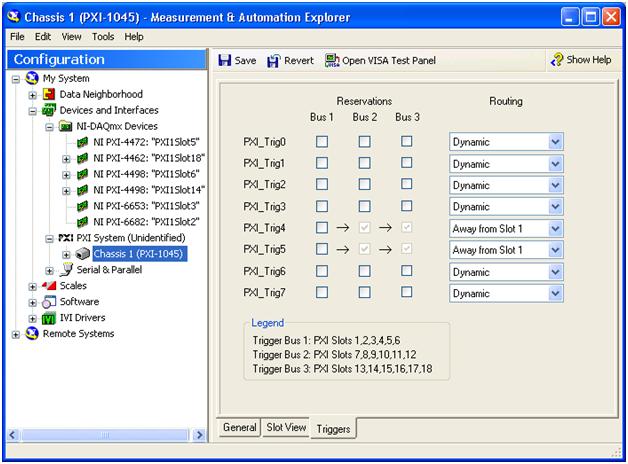This screenshot has width=628, height=464.
Task: Expand the Serial & Parallel tree node
Action: (50, 270)
